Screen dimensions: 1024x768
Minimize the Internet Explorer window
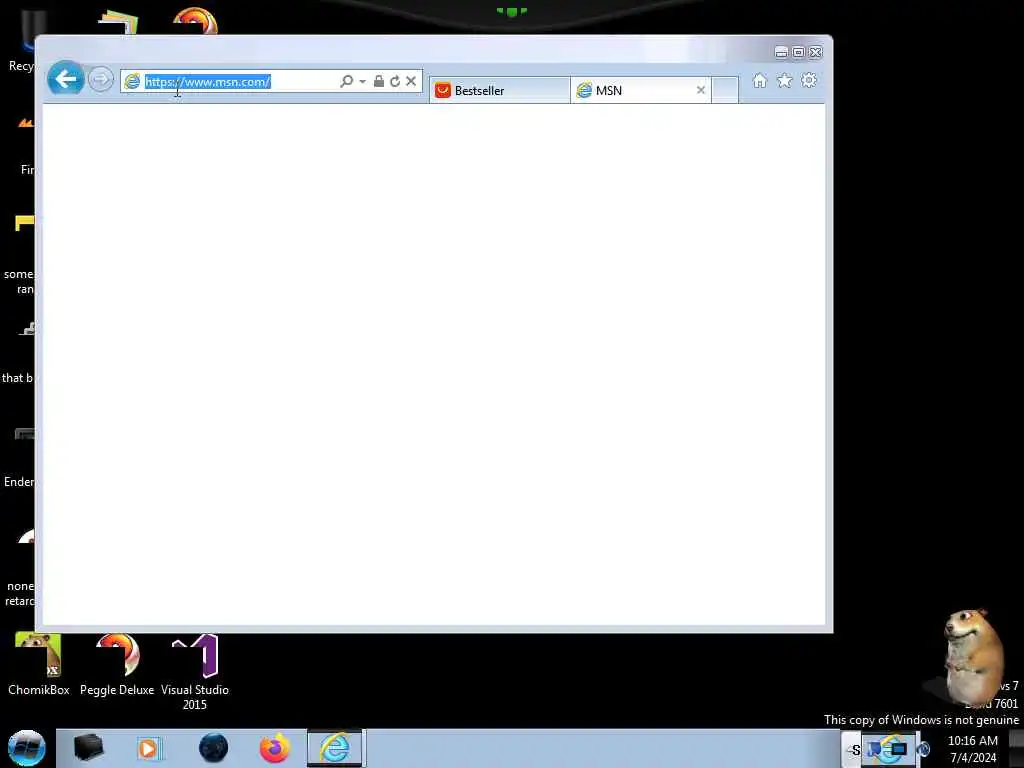point(781,52)
